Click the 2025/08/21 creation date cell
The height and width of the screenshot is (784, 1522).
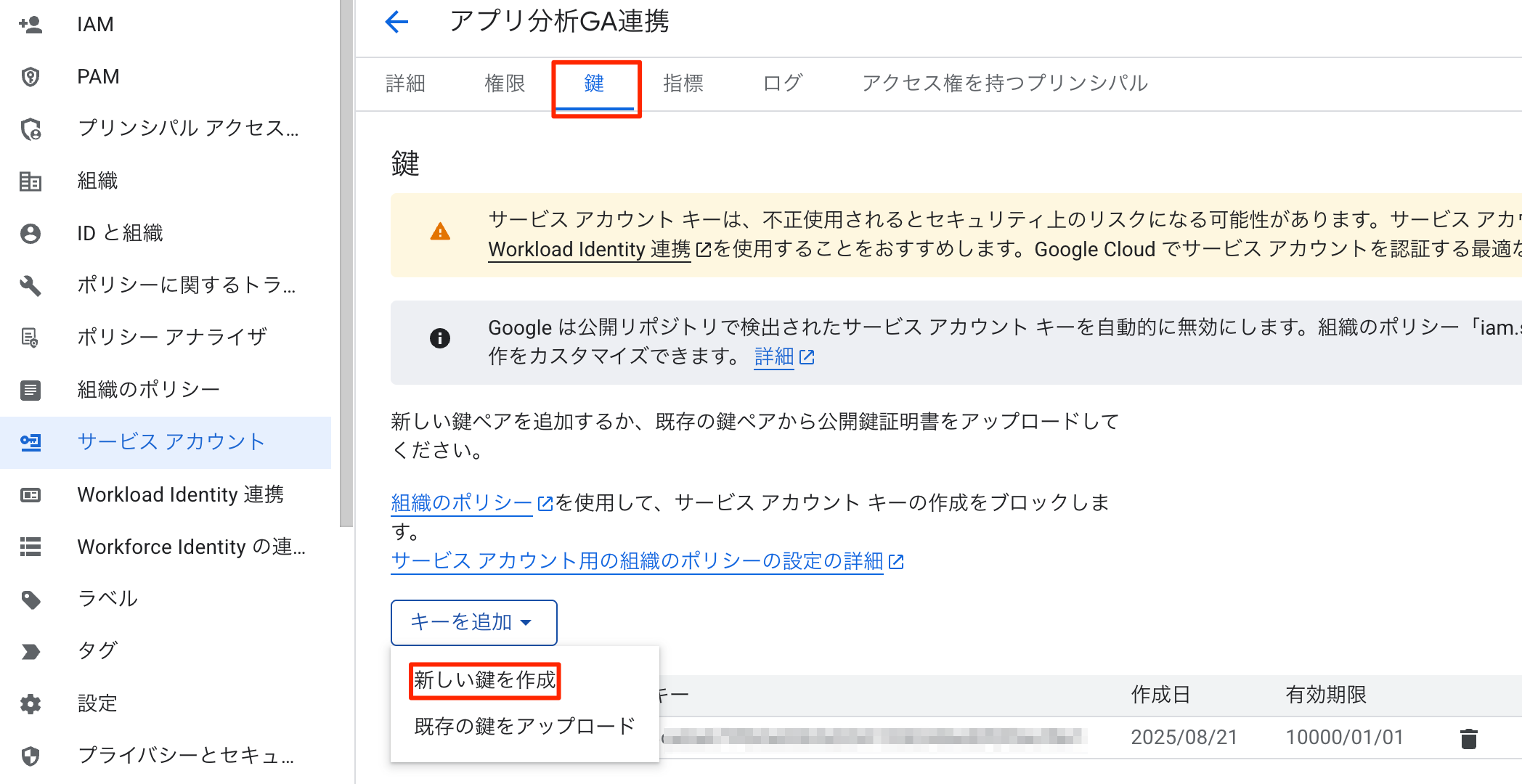coord(1184,738)
